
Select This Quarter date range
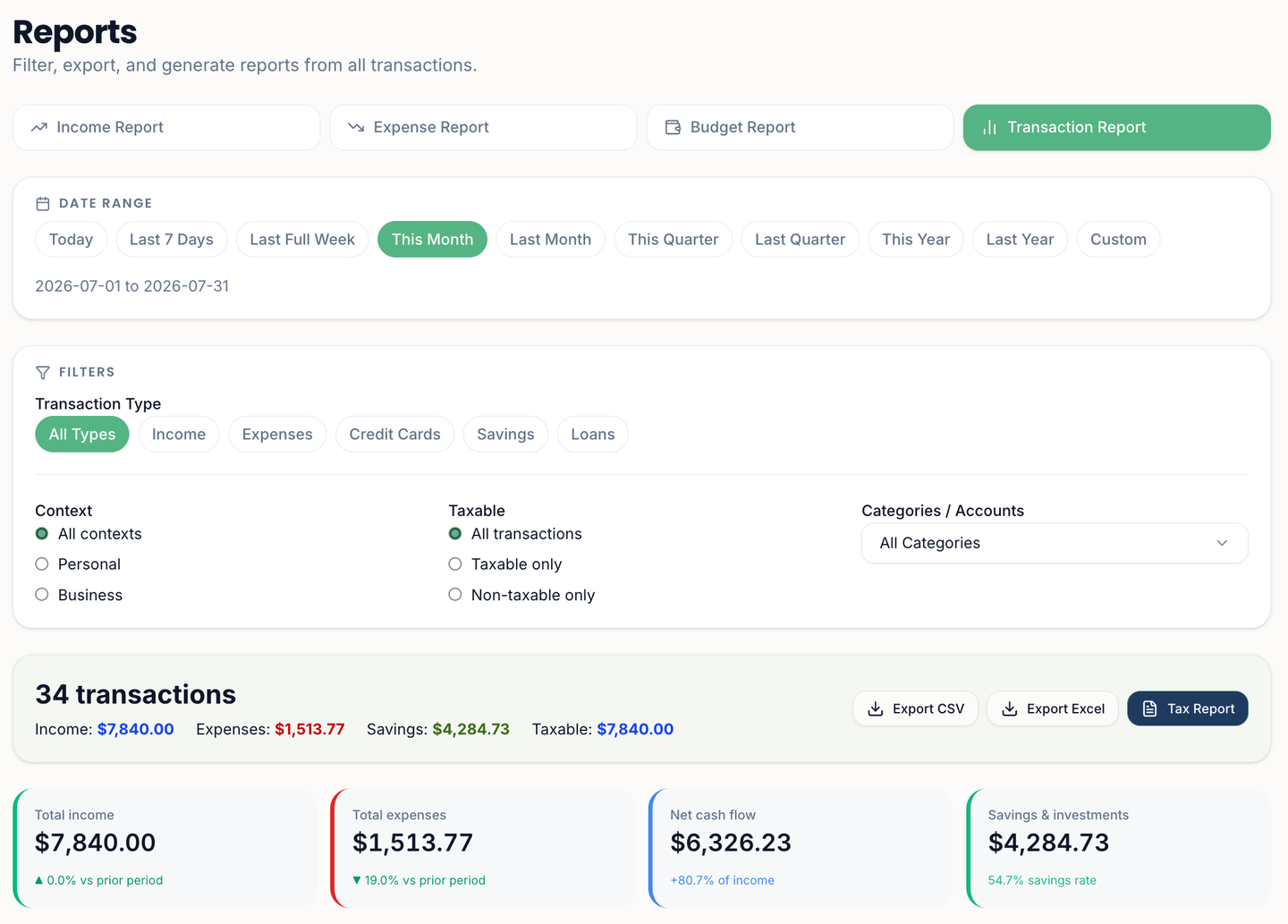(x=673, y=239)
